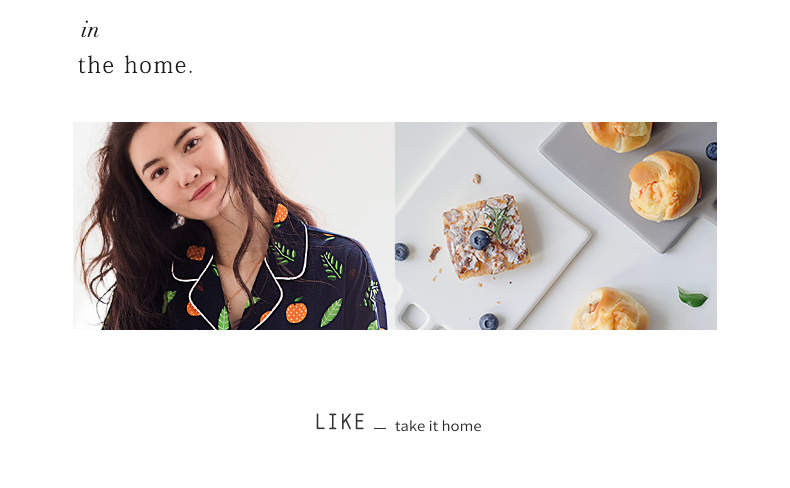The height and width of the screenshot is (488, 790).
Task: Click the almond cake square
Action: [x=486, y=237]
